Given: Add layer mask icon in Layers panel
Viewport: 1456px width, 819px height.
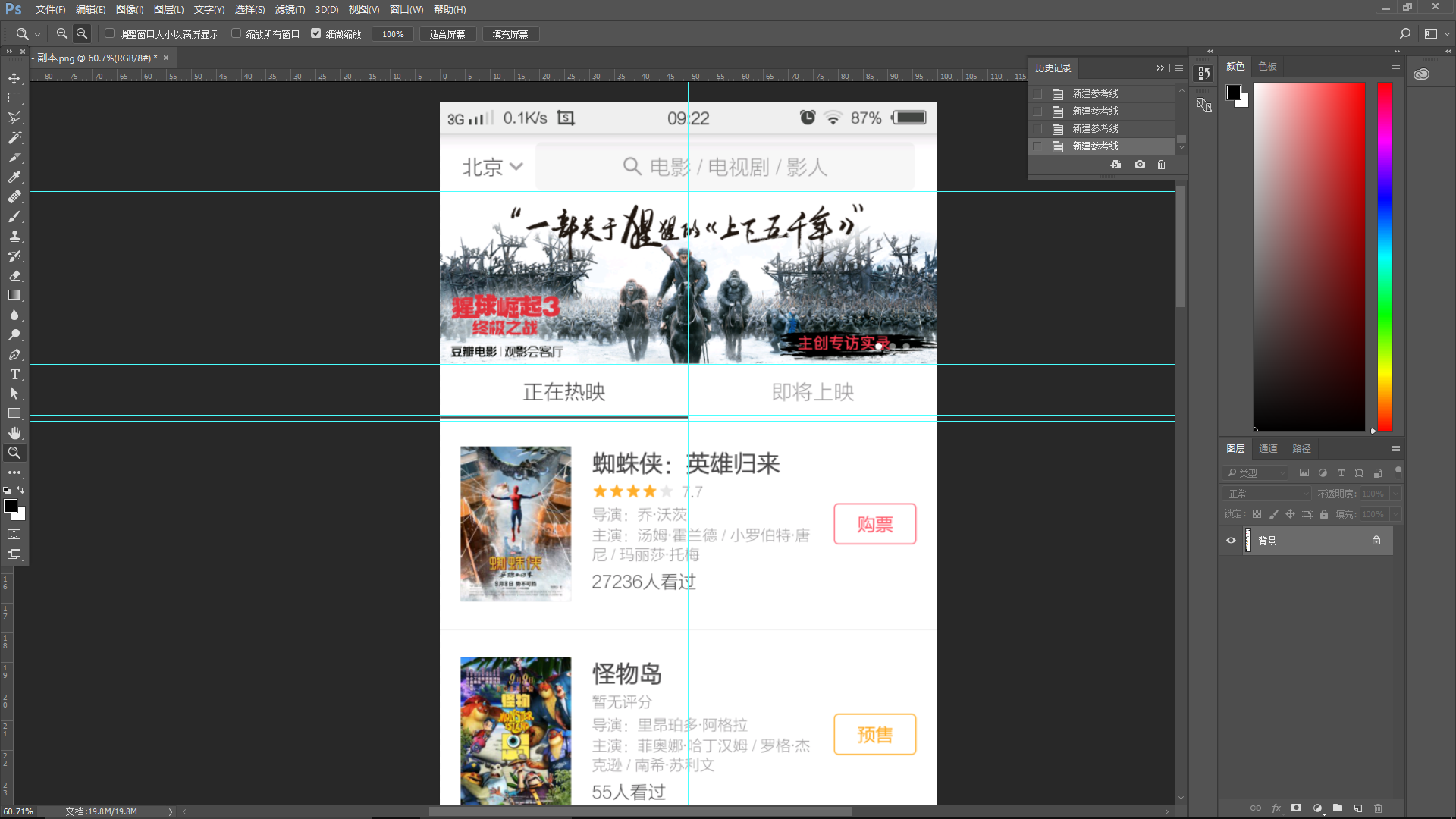Looking at the screenshot, I should pyautogui.click(x=1297, y=808).
